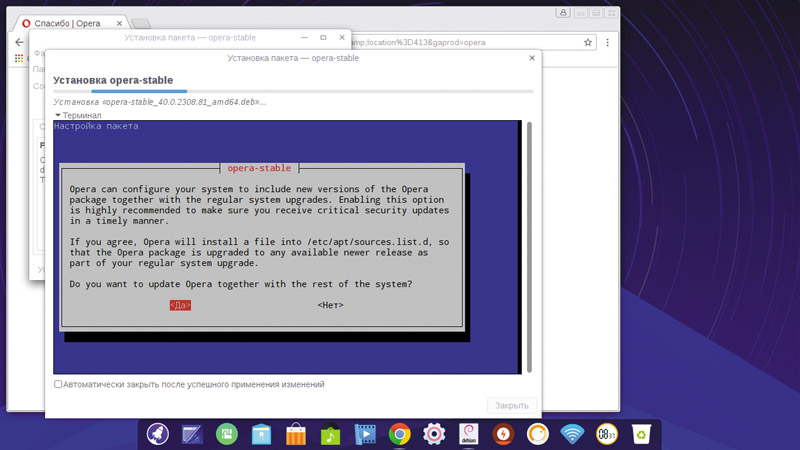The width and height of the screenshot is (800, 450).
Task: Click the Debian package installer dock icon
Action: pos(468,435)
